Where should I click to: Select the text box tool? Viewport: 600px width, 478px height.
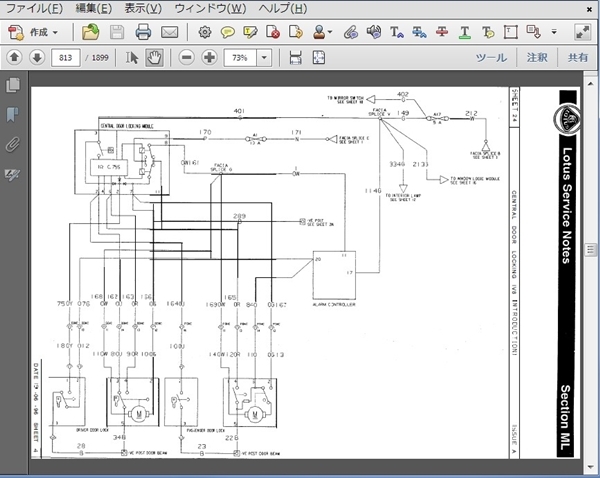click(x=510, y=32)
